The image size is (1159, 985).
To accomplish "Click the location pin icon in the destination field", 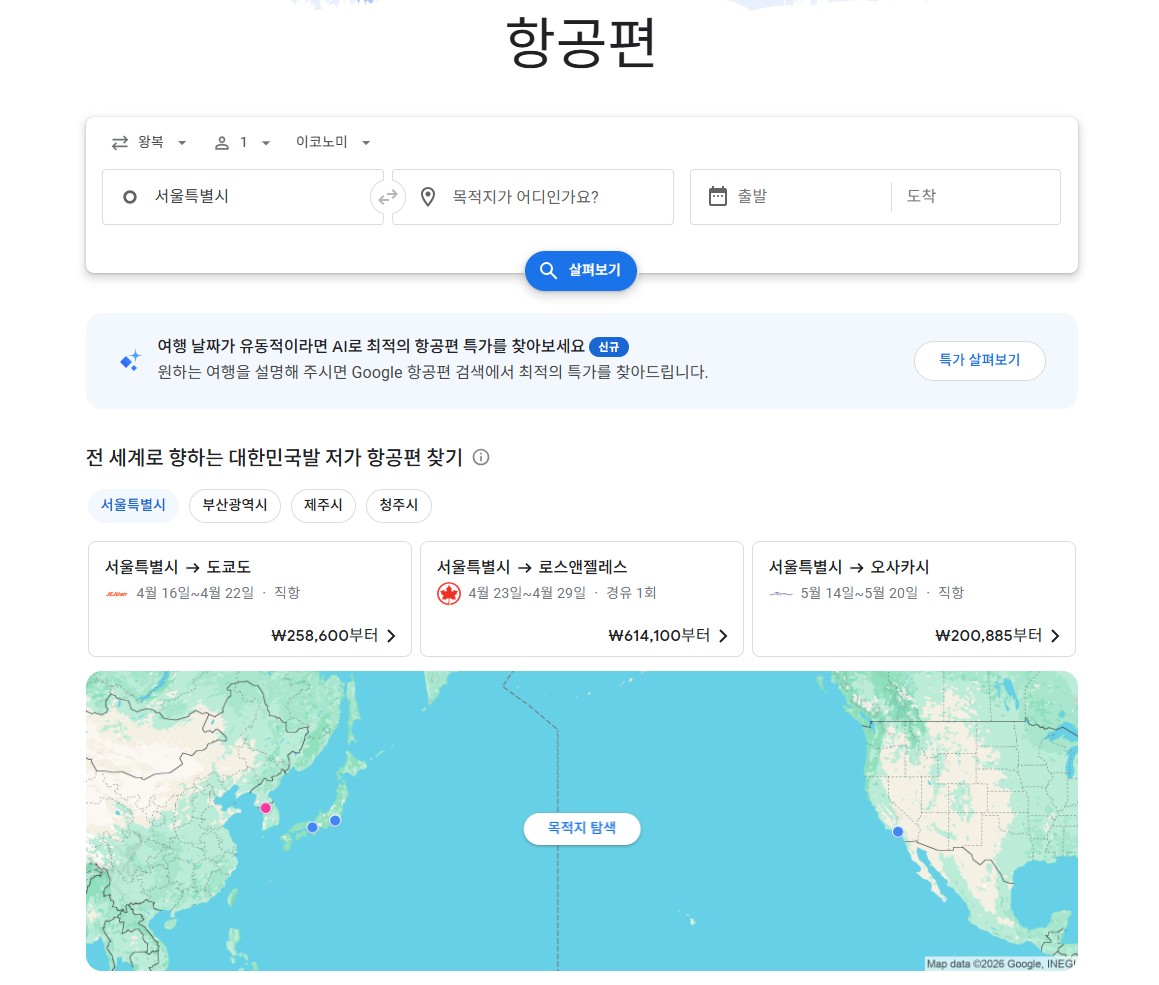I will (427, 196).
